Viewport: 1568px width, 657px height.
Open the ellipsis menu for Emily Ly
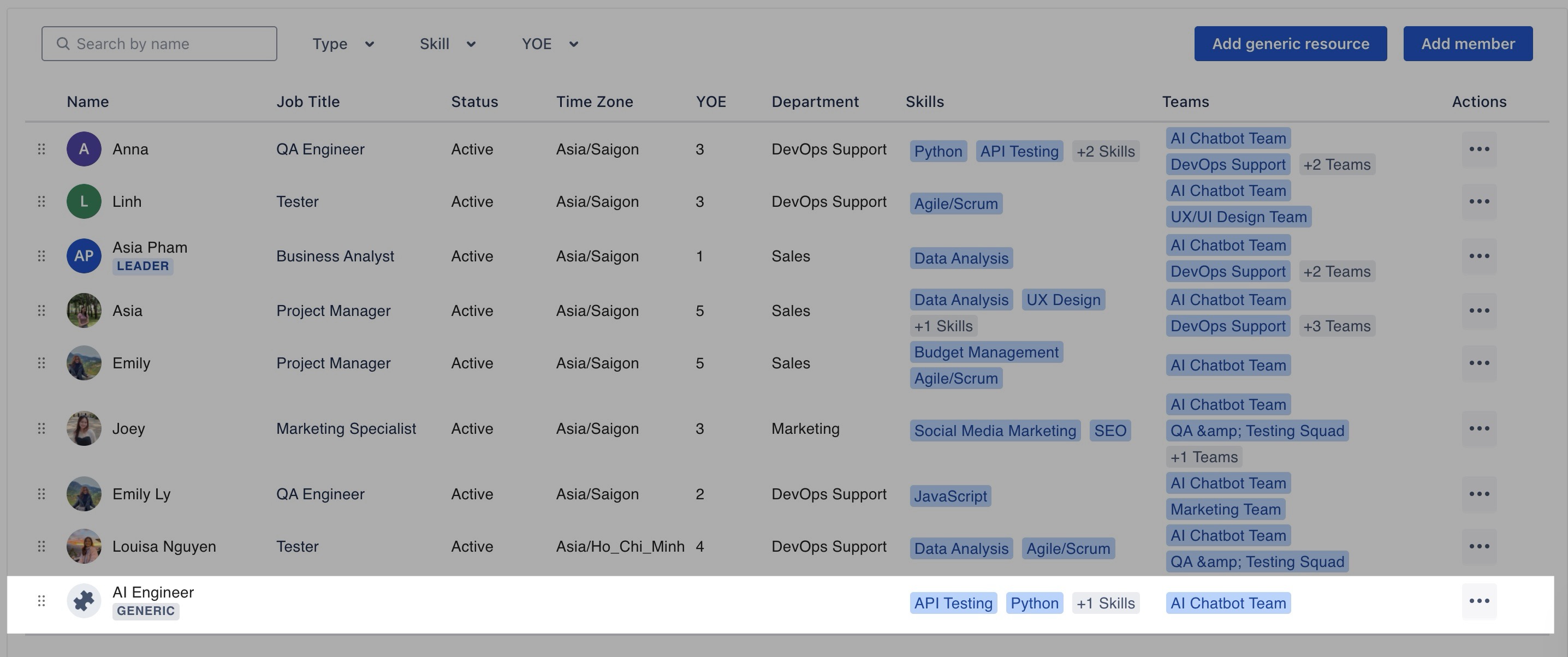pos(1478,494)
